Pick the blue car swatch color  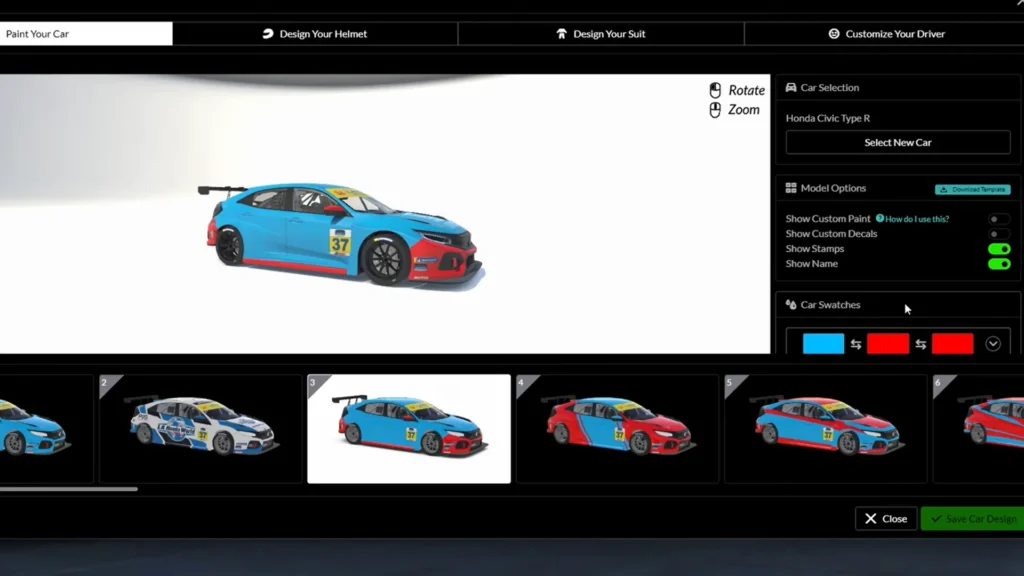pyautogui.click(x=823, y=344)
